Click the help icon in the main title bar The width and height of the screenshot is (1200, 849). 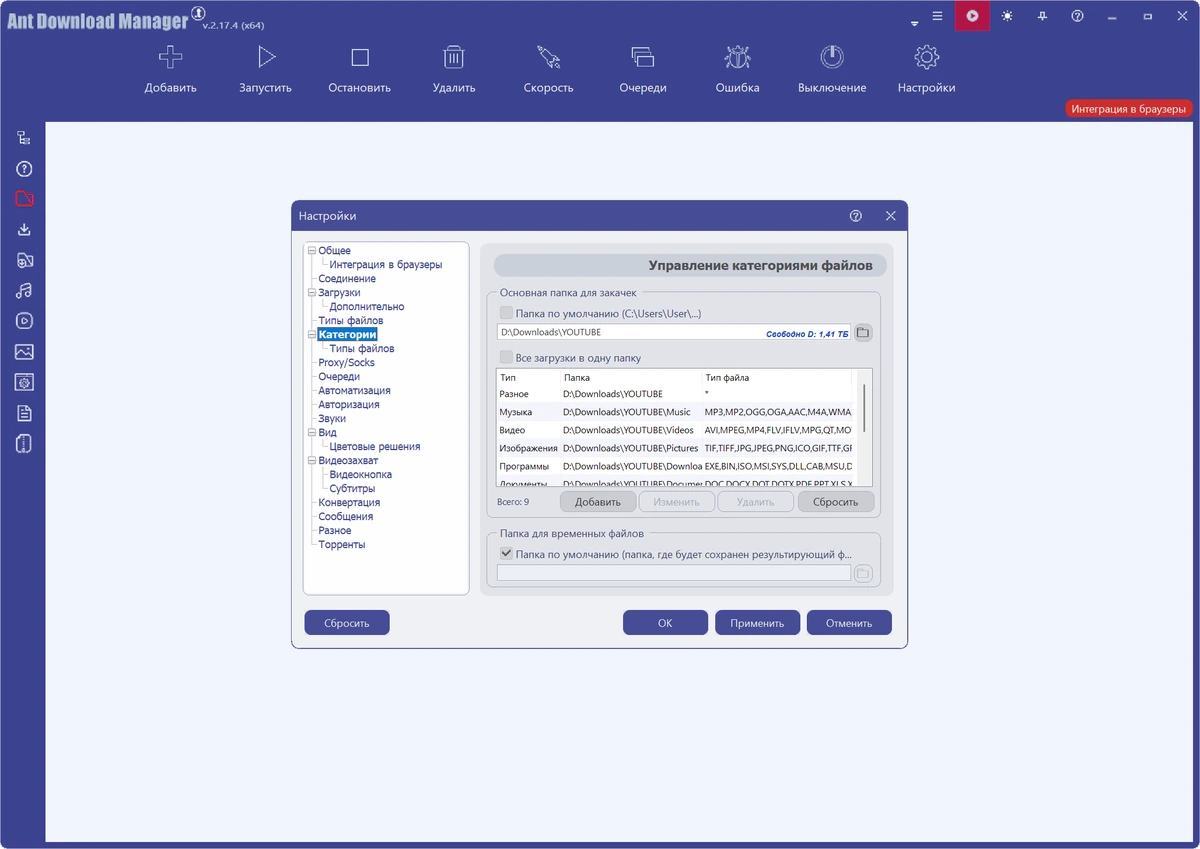pyautogui.click(x=1077, y=16)
